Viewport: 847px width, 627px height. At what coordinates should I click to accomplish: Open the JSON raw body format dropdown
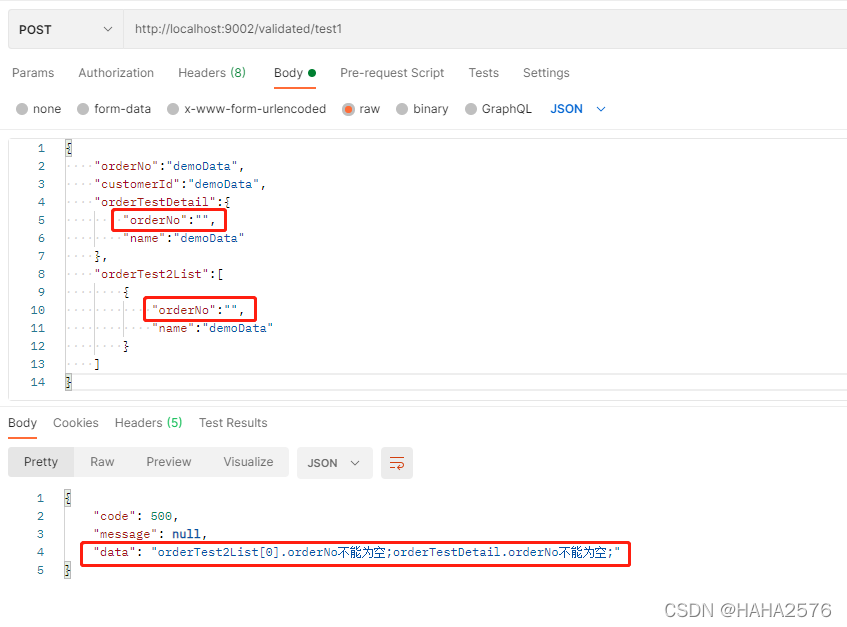click(x=577, y=109)
